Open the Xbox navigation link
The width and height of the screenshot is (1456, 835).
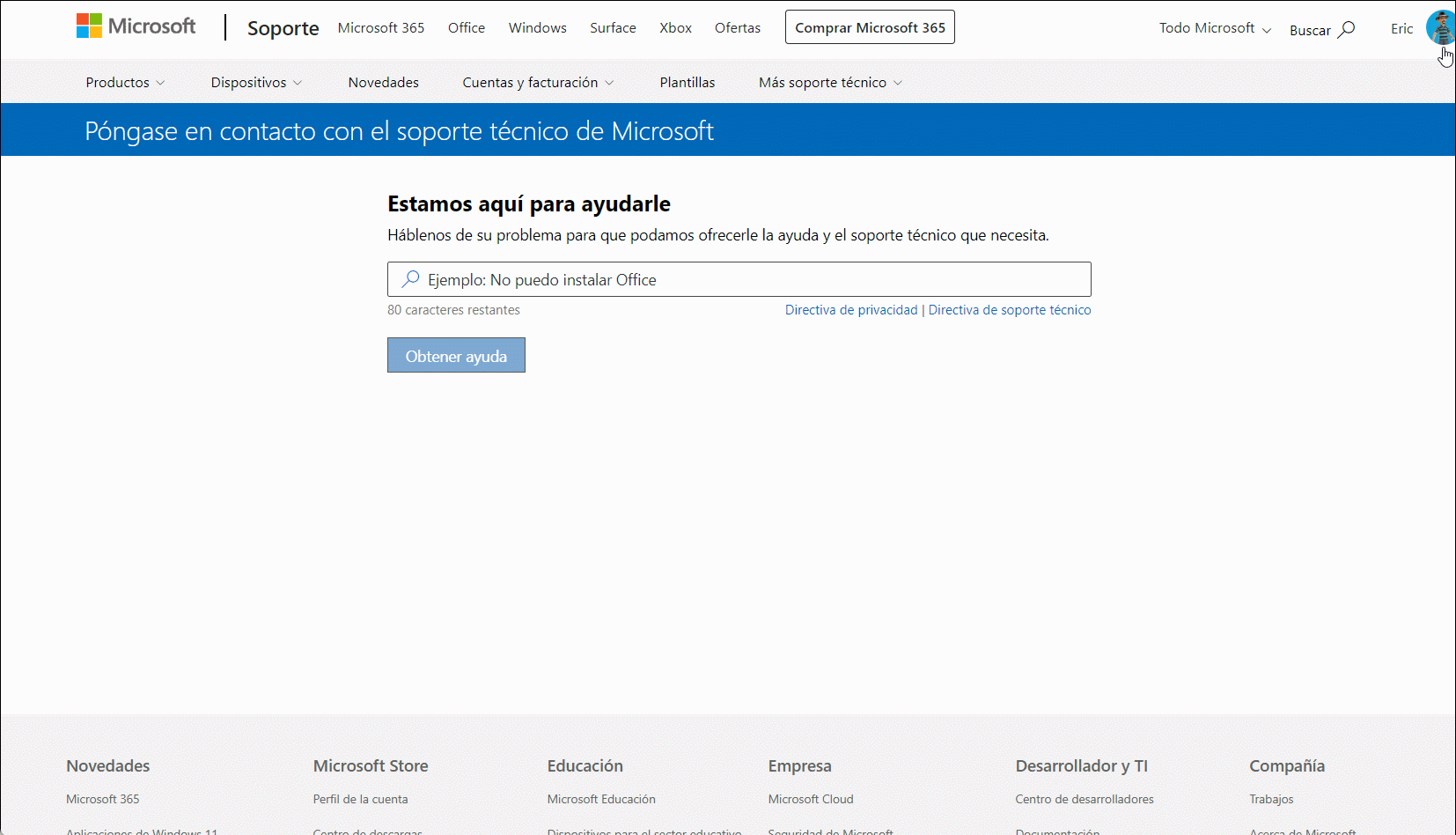[x=675, y=27]
